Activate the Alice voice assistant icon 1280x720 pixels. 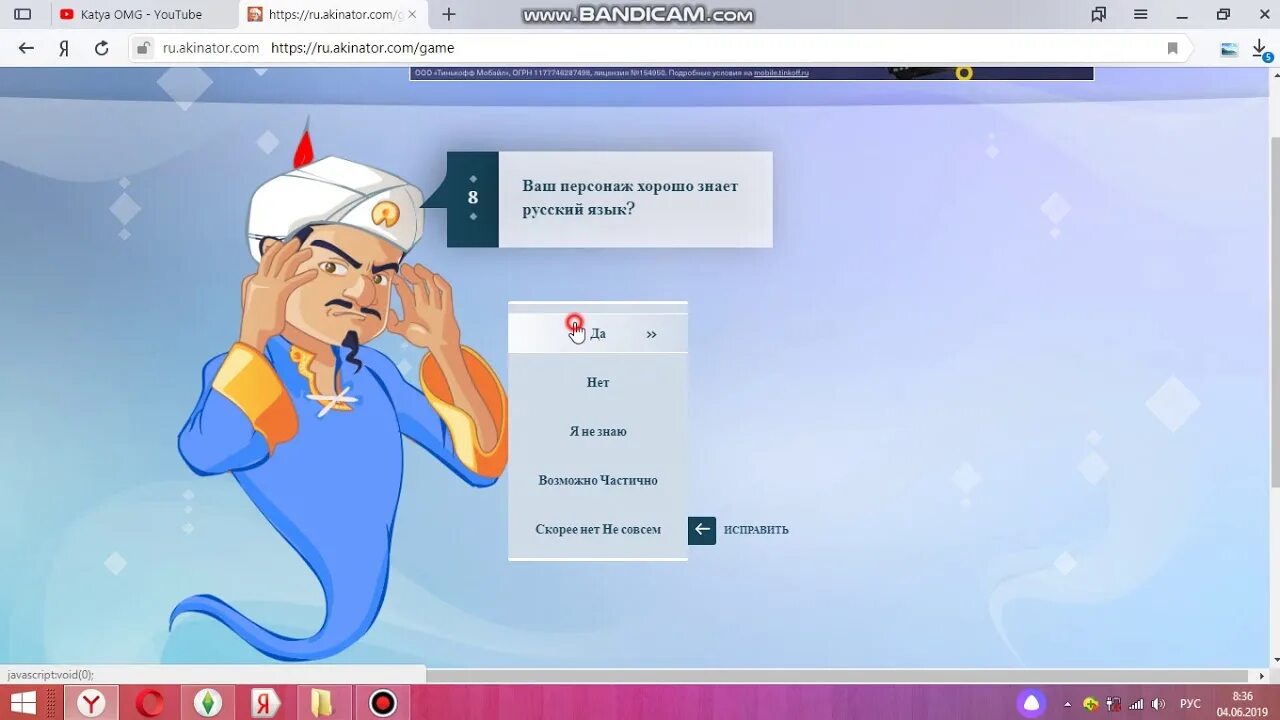[x=1032, y=703]
